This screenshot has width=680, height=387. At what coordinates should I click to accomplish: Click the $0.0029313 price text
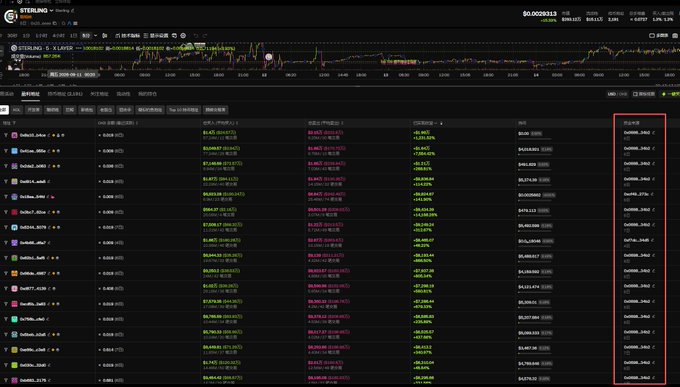pyautogui.click(x=539, y=14)
